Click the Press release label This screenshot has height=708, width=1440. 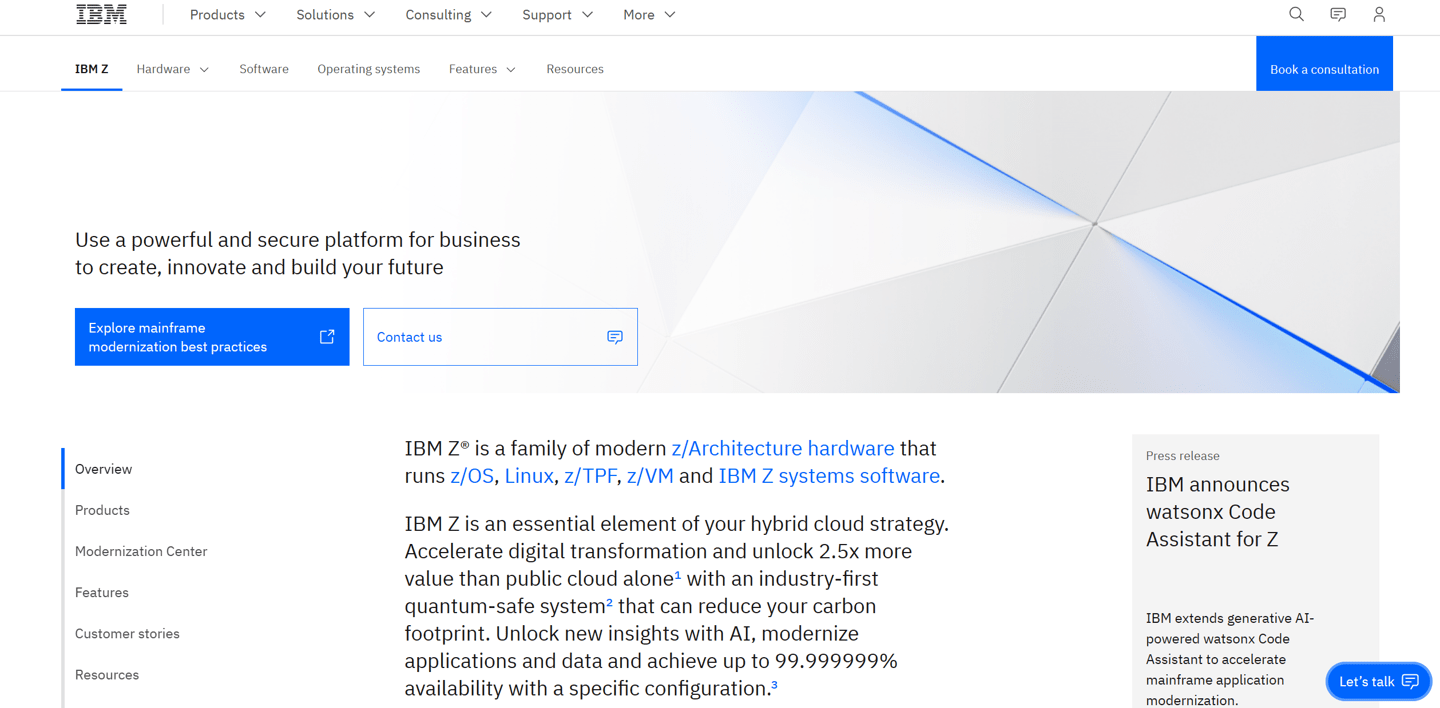click(x=1182, y=456)
